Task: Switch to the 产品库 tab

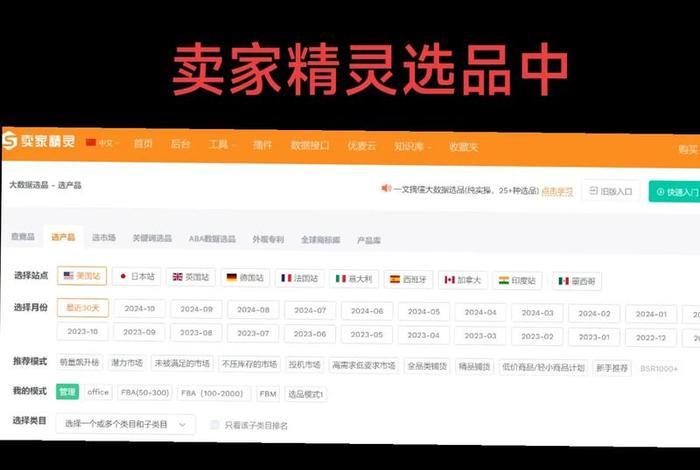Action: [x=369, y=241]
